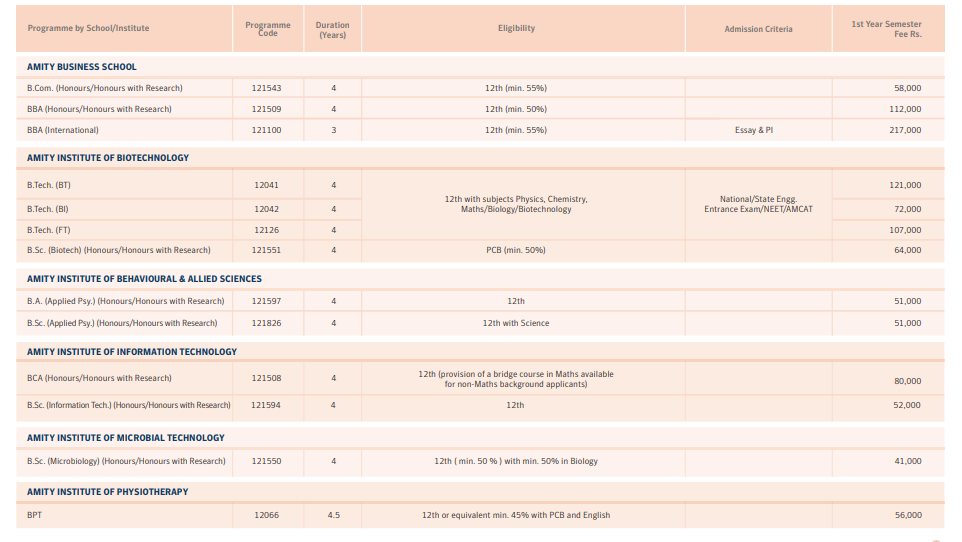Click programme code 121551
962x542 pixels.
click(x=266, y=250)
